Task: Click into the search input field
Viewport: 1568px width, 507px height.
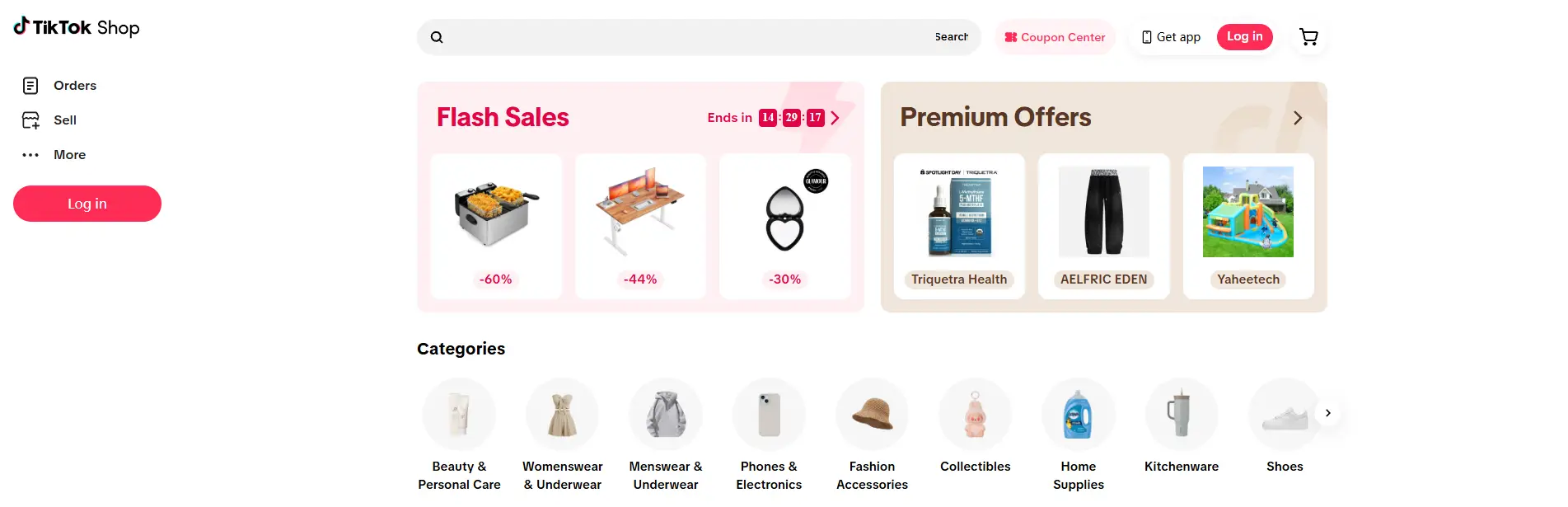Action: coord(684,37)
